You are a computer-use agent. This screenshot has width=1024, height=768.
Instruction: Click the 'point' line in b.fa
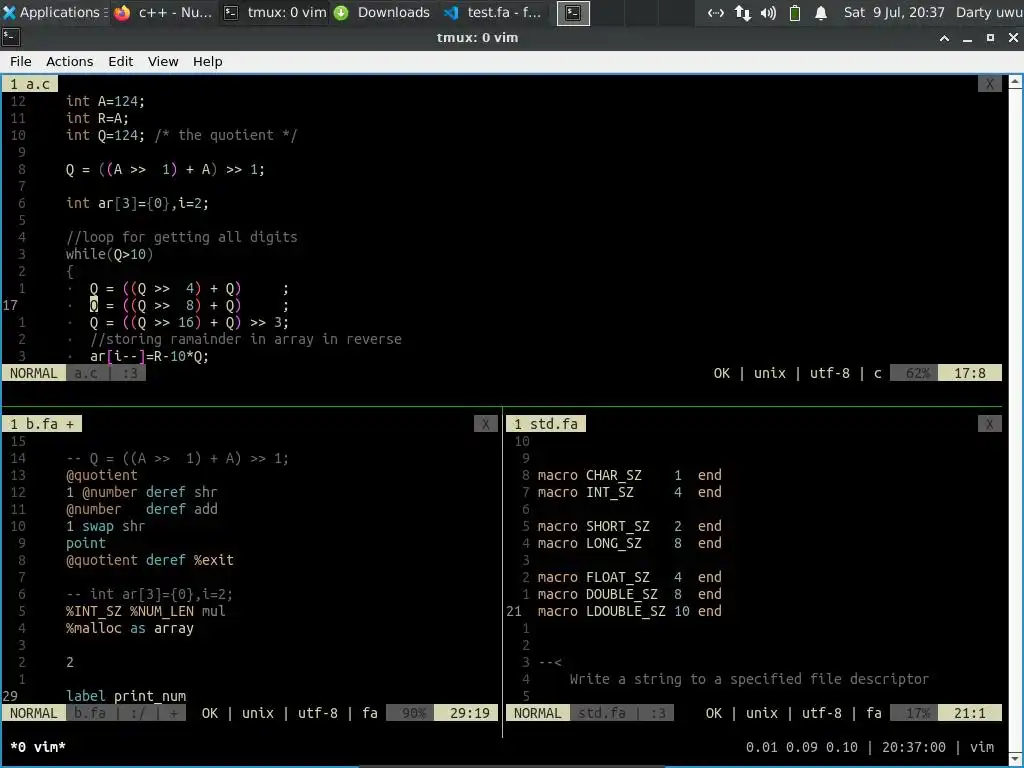(86, 543)
